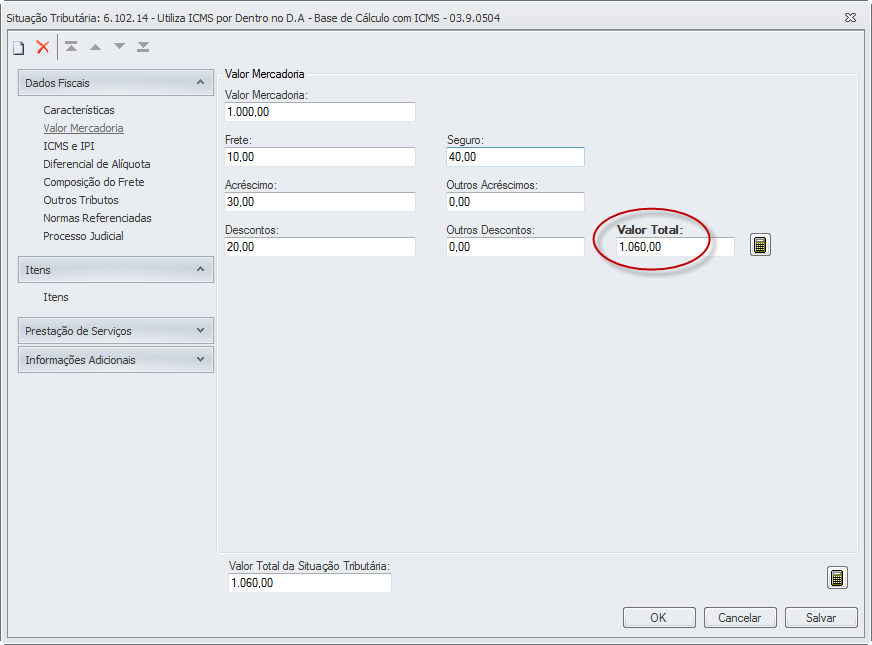The width and height of the screenshot is (872, 645).
Task: Open Outros Tributos from the sidebar
Action: pos(80,200)
